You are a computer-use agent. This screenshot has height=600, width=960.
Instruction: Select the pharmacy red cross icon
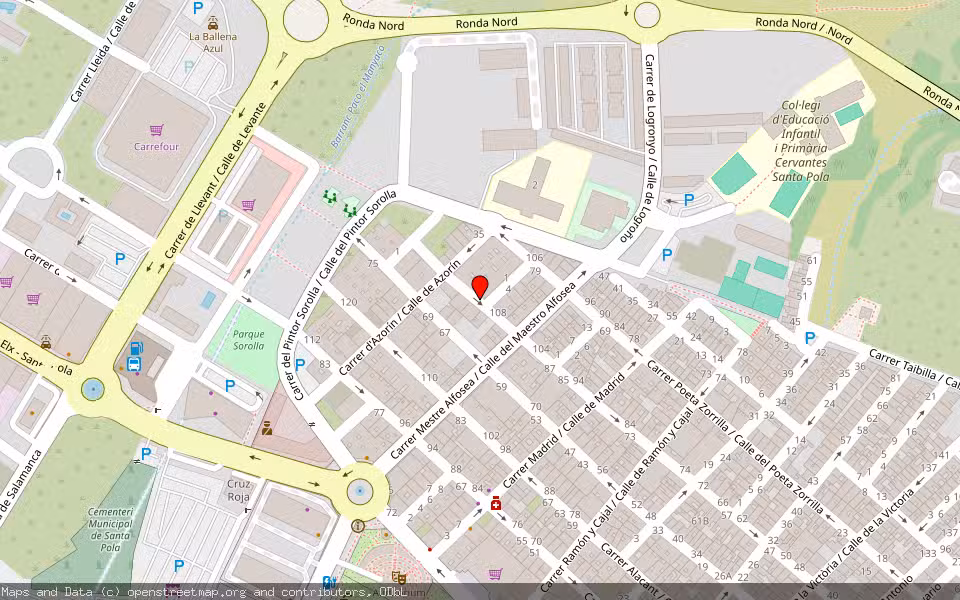496,504
